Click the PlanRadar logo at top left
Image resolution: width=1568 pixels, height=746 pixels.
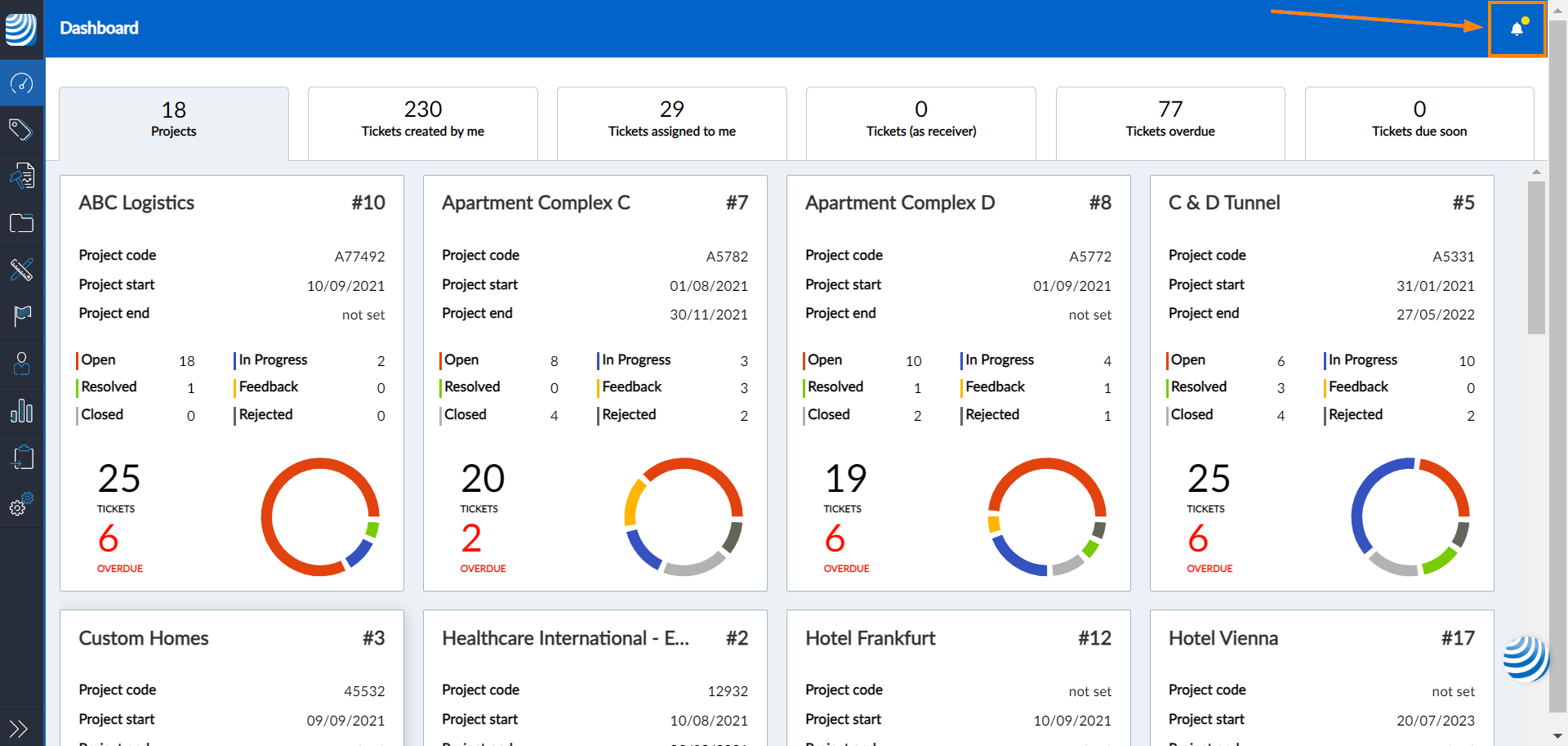21,29
